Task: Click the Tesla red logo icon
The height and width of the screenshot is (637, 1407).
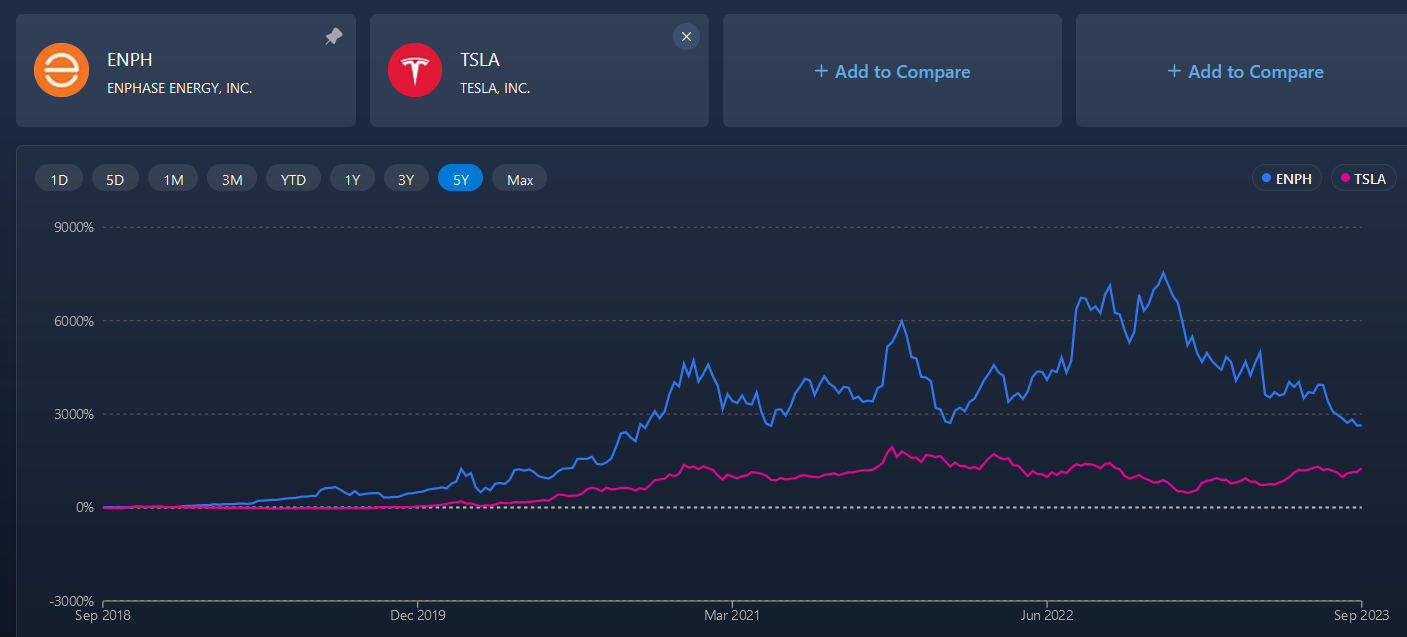Action: pos(415,71)
